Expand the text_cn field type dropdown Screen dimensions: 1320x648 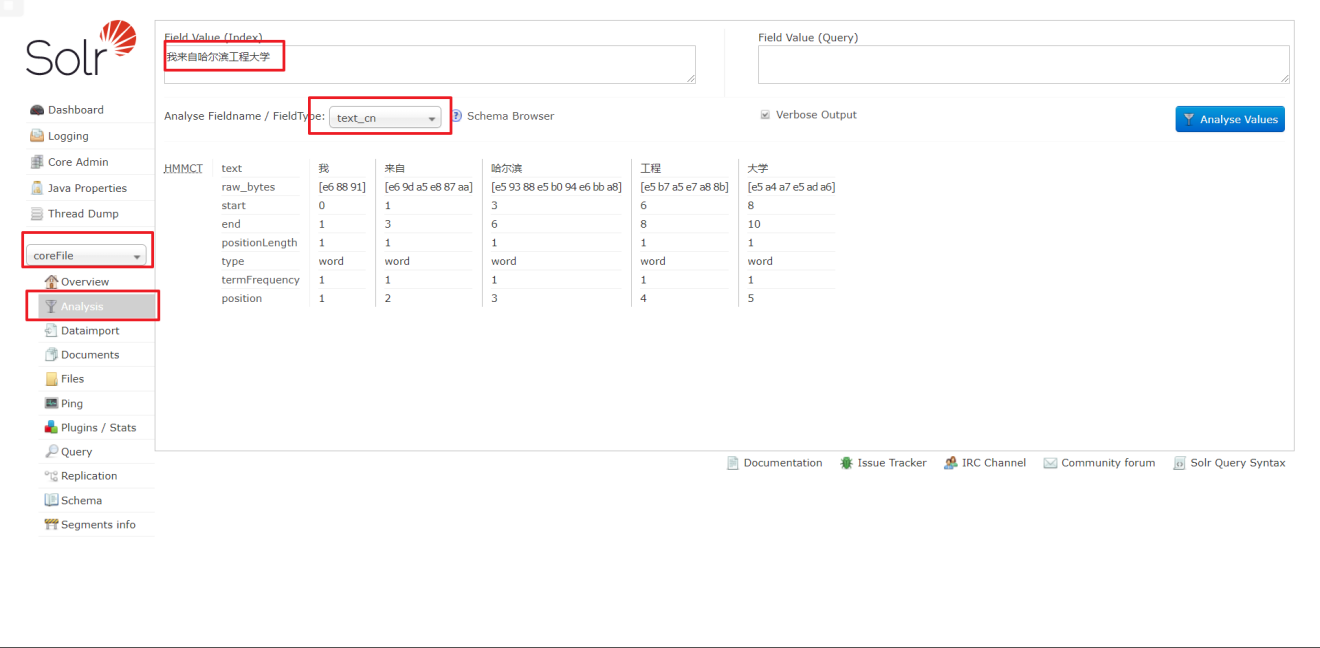385,118
